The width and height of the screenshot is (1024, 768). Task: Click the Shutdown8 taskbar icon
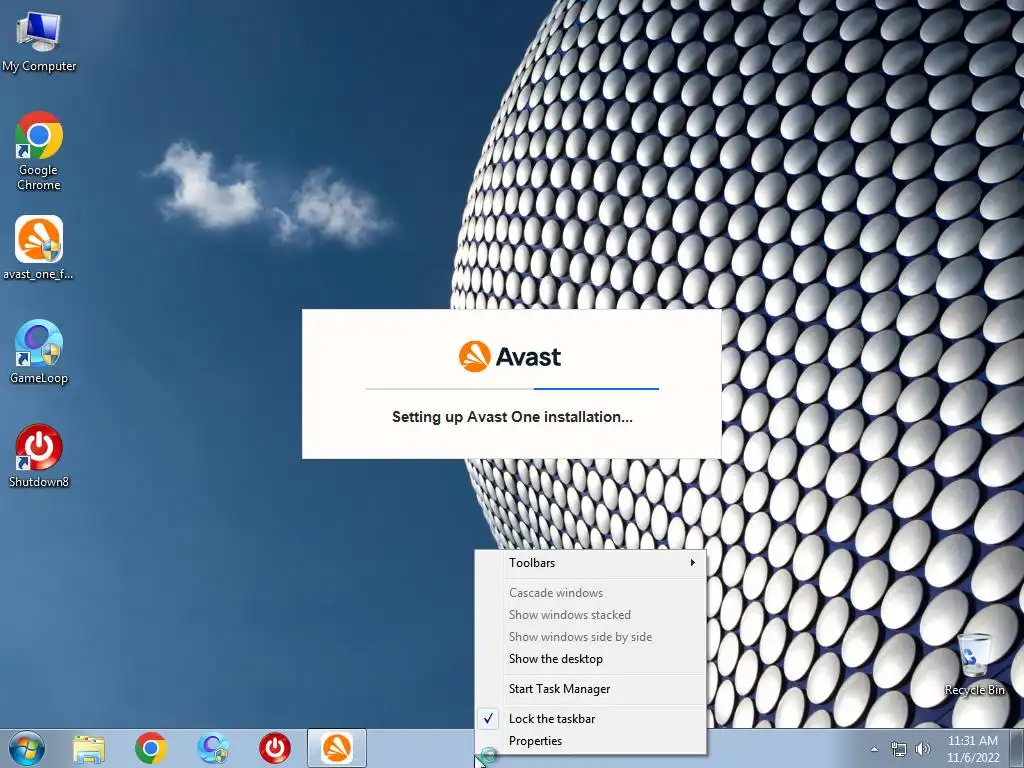coord(275,748)
